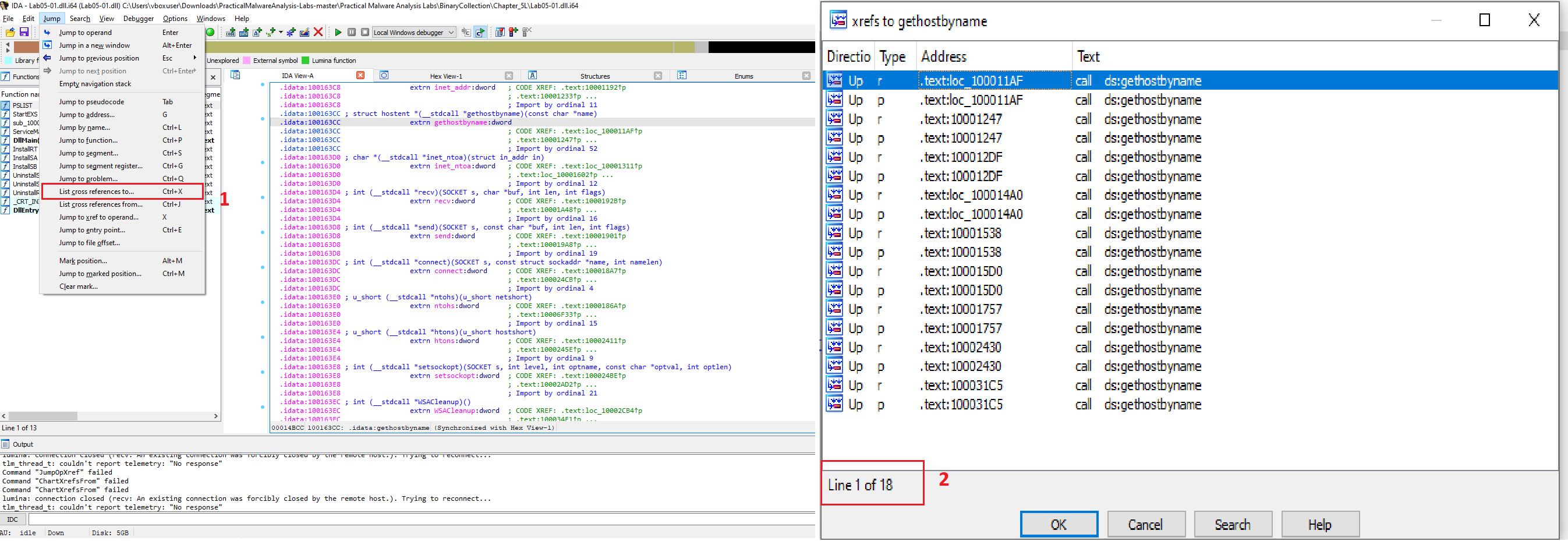Open the Debugger menu

[138, 18]
